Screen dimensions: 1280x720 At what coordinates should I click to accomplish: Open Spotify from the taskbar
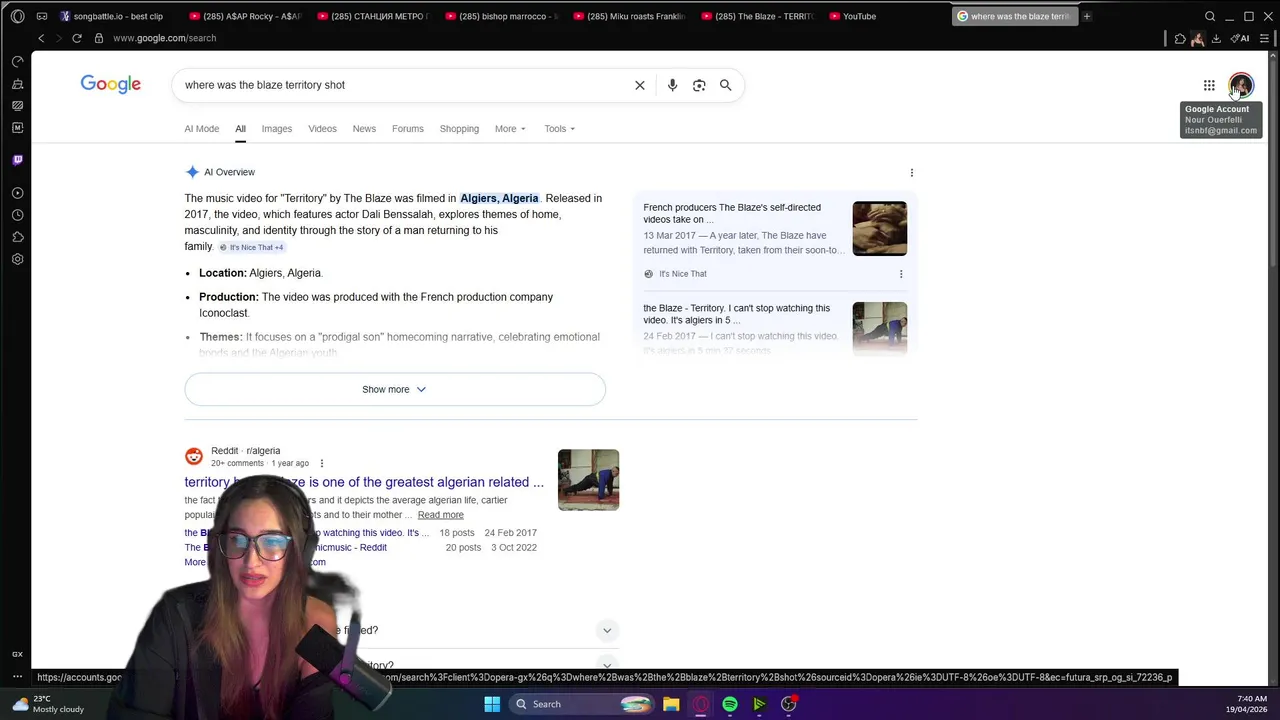[x=730, y=704]
